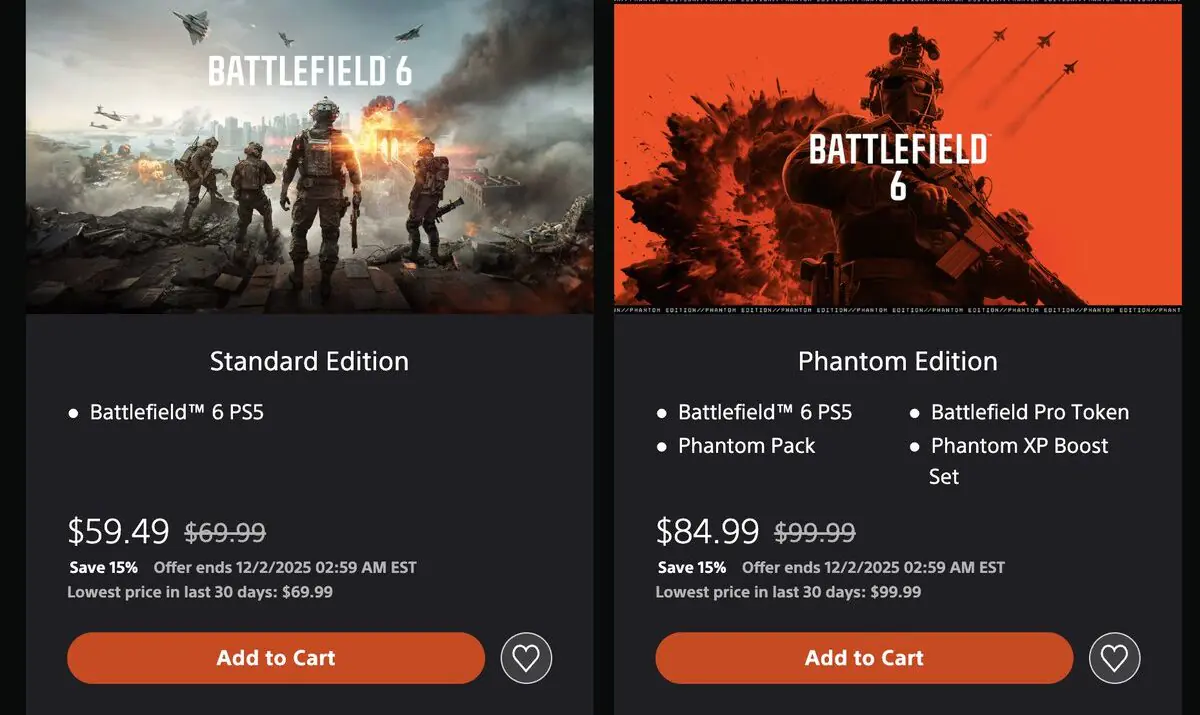Screen dimensions: 1200x715
Task: Select the Standard Edition title heading
Action: 308,361
